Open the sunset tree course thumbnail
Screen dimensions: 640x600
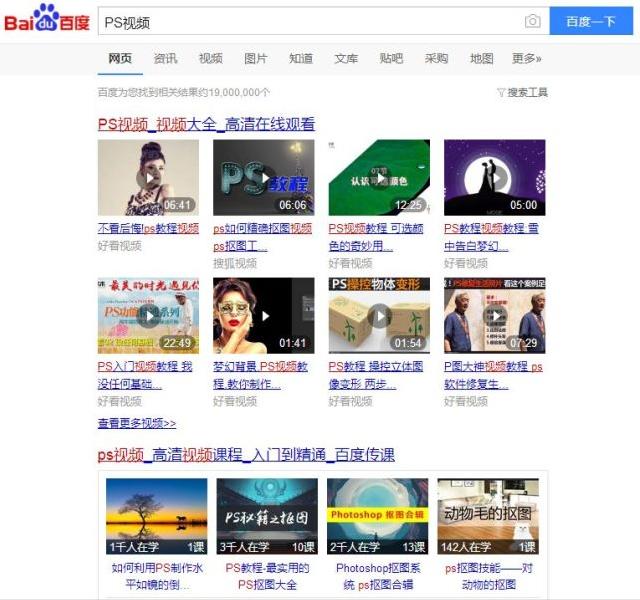click(156, 516)
